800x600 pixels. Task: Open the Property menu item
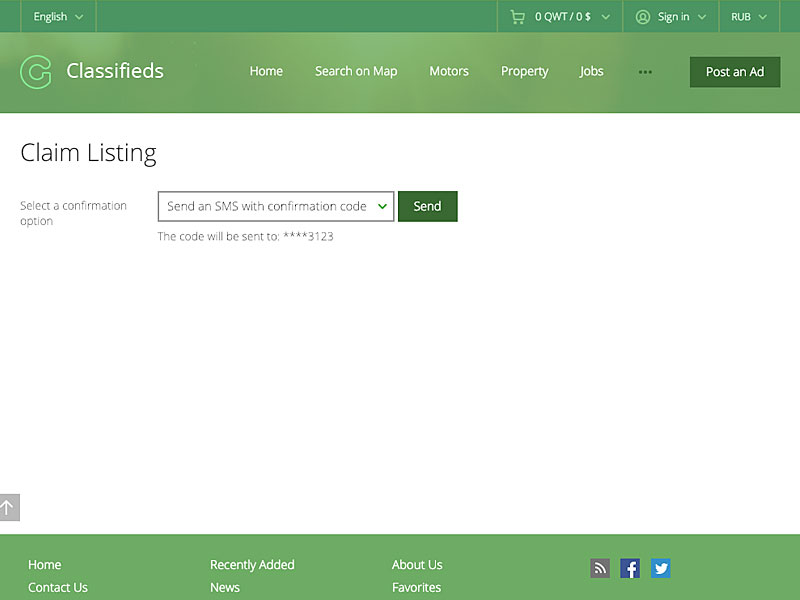[524, 71]
